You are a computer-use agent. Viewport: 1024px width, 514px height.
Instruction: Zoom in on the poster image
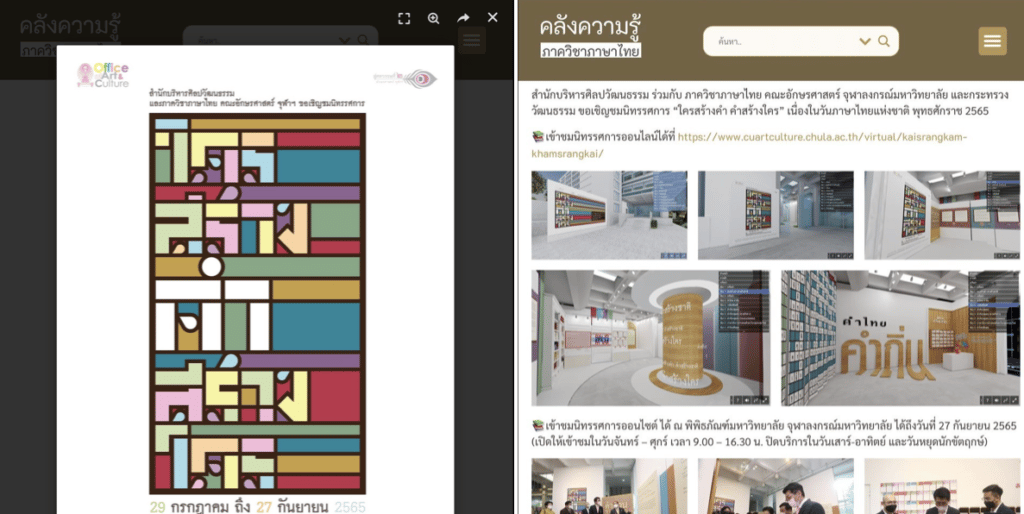coord(434,18)
